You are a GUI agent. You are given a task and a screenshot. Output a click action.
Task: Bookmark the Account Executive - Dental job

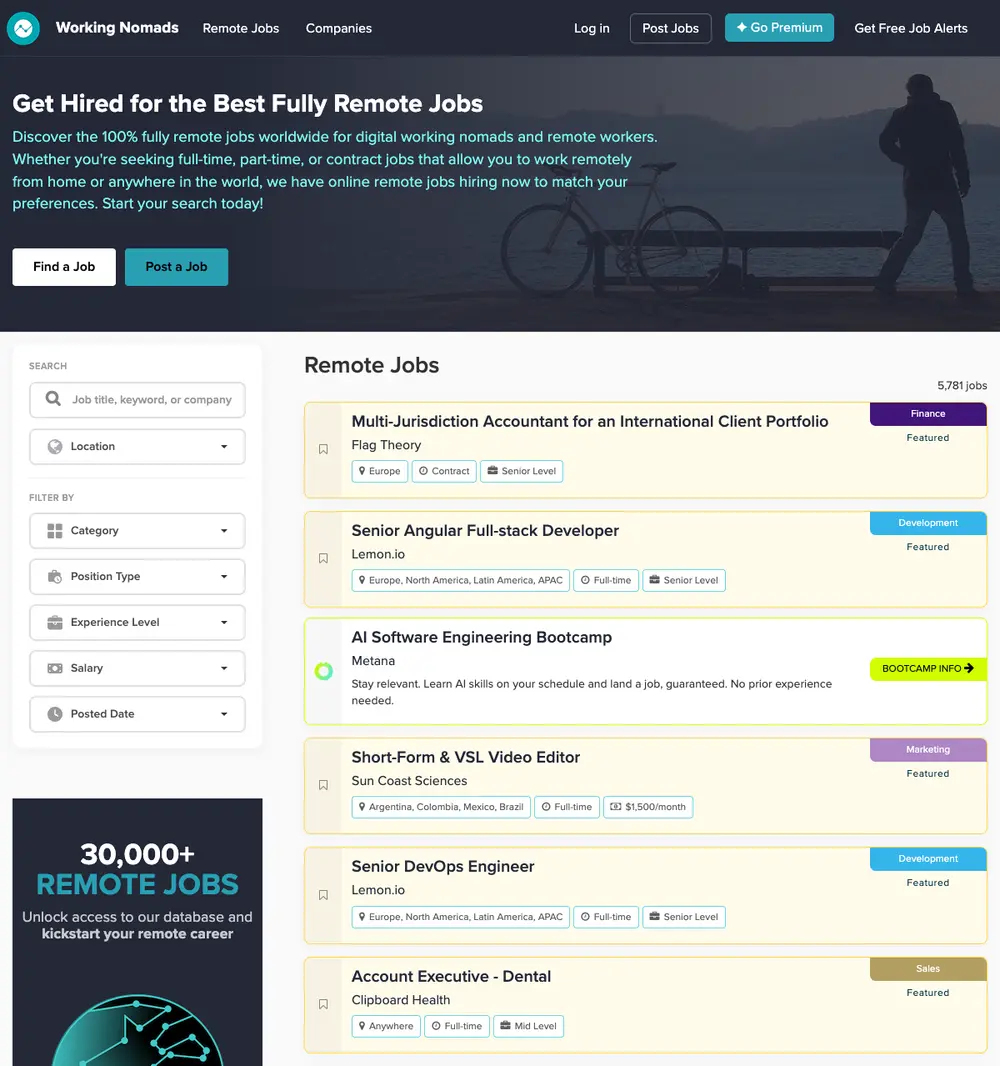(324, 1004)
